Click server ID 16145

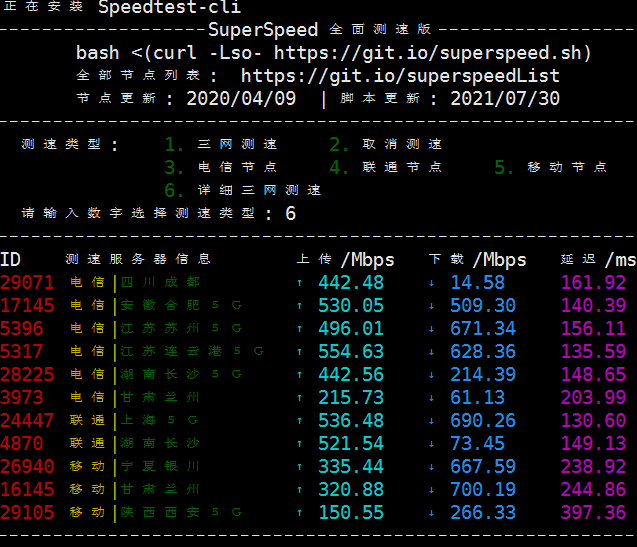tap(27, 489)
